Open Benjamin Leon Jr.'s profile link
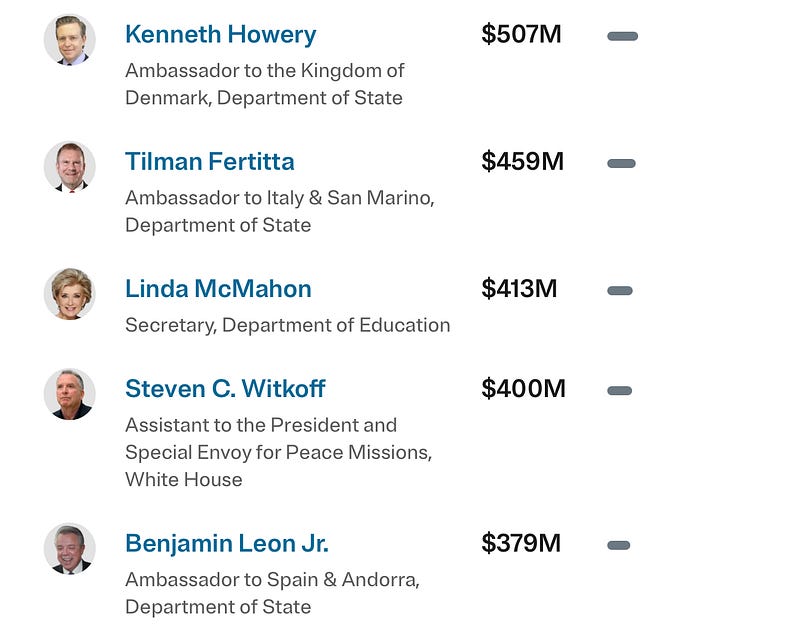800x633 pixels. [227, 543]
